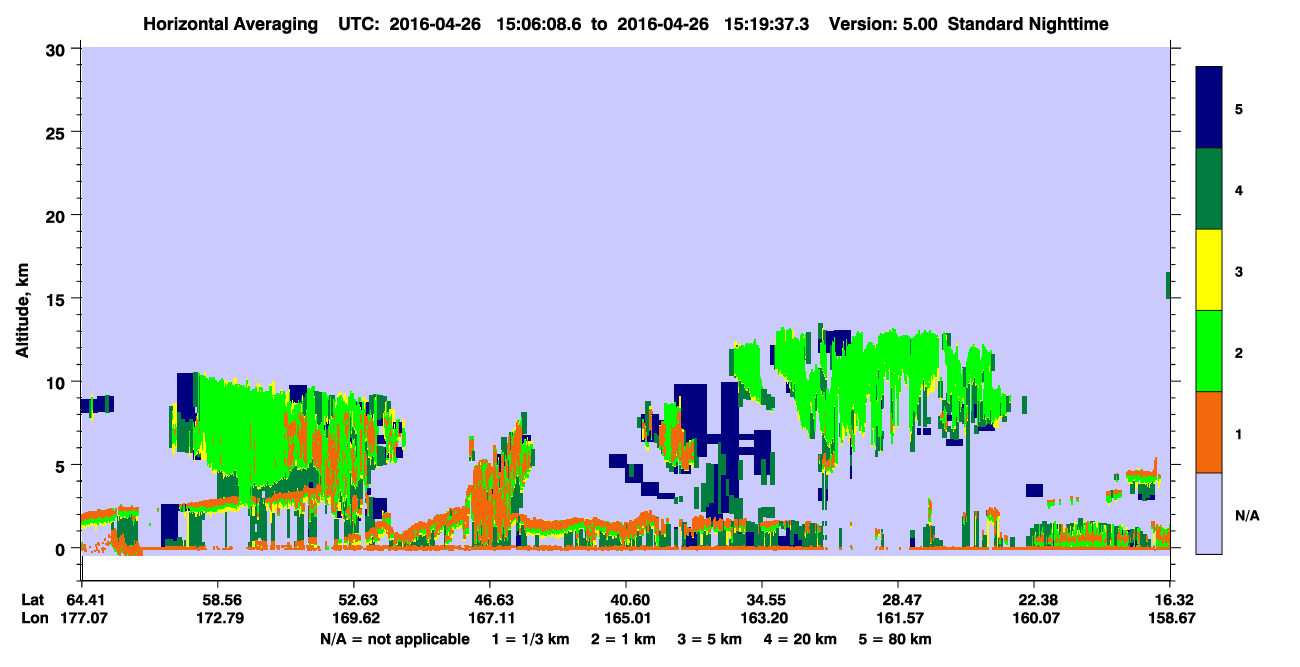This screenshot has height=667, width=1300.
Task: Click the dark blue level 5 color swatch
Action: click(x=1209, y=108)
